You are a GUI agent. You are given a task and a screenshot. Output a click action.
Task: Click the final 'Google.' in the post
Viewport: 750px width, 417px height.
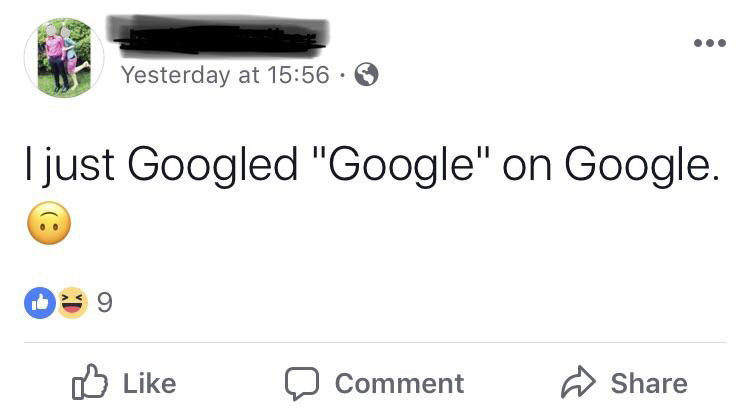[x=641, y=165]
